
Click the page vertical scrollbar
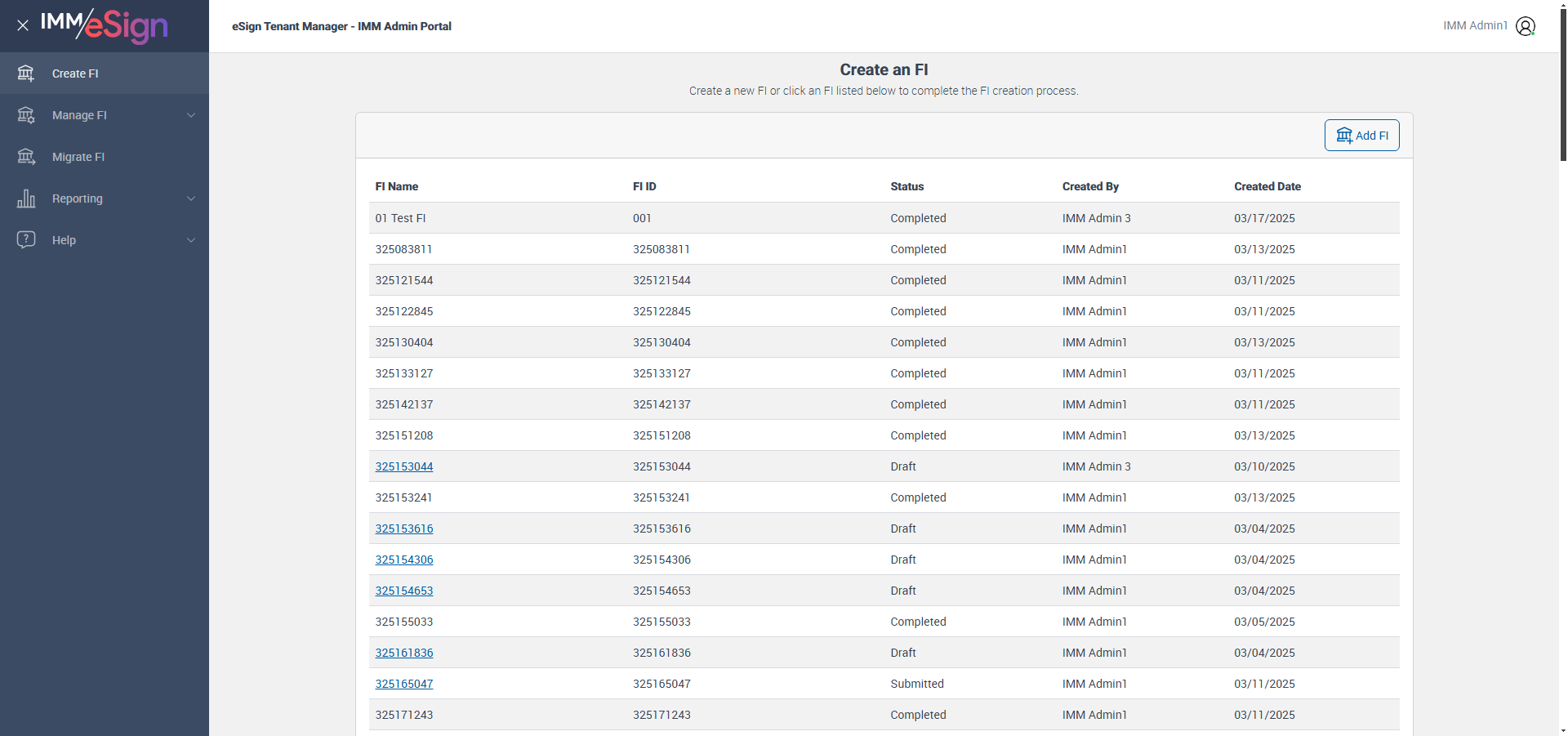coord(1562,82)
